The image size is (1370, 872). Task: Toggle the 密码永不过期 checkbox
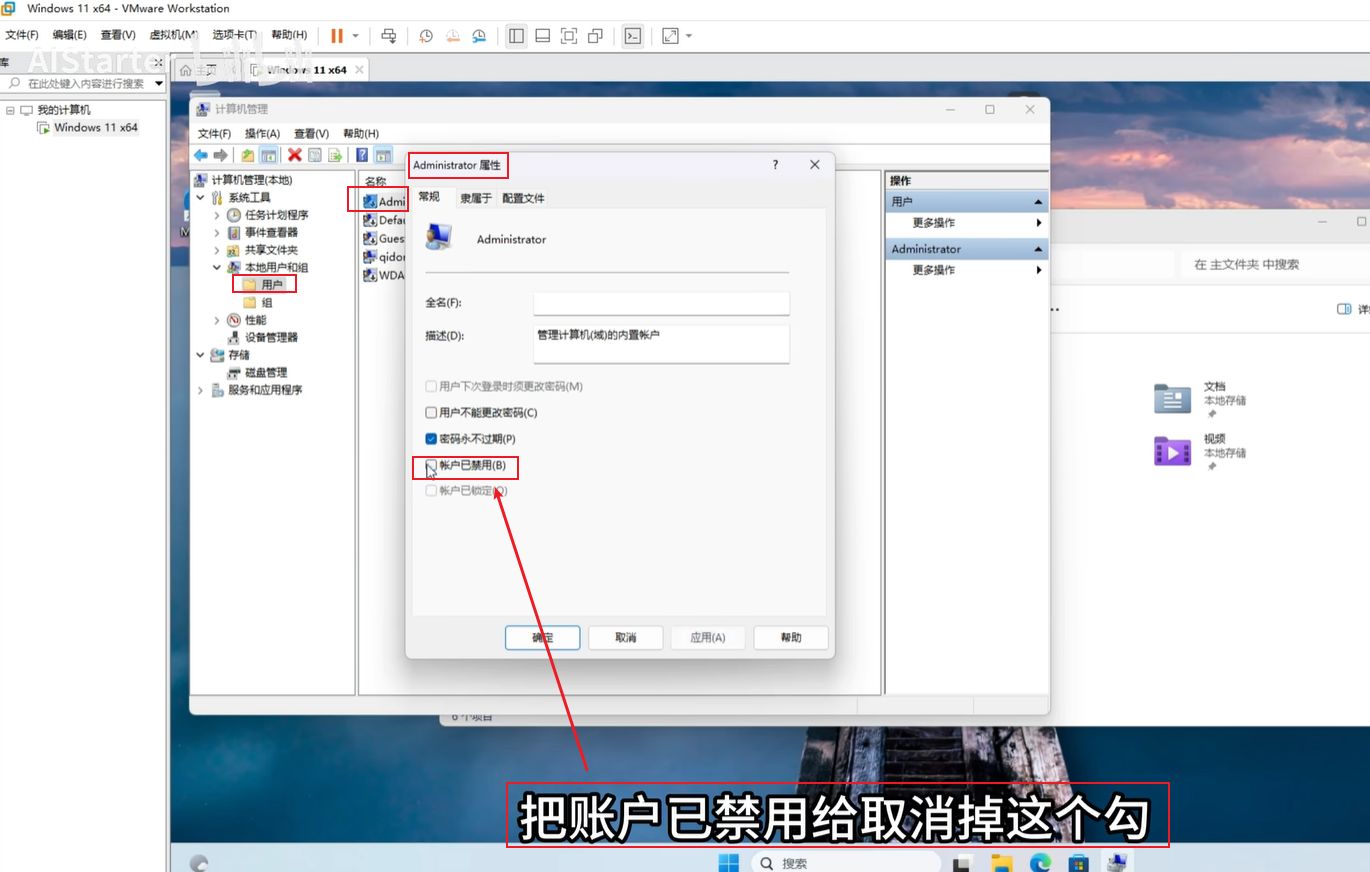(431, 439)
